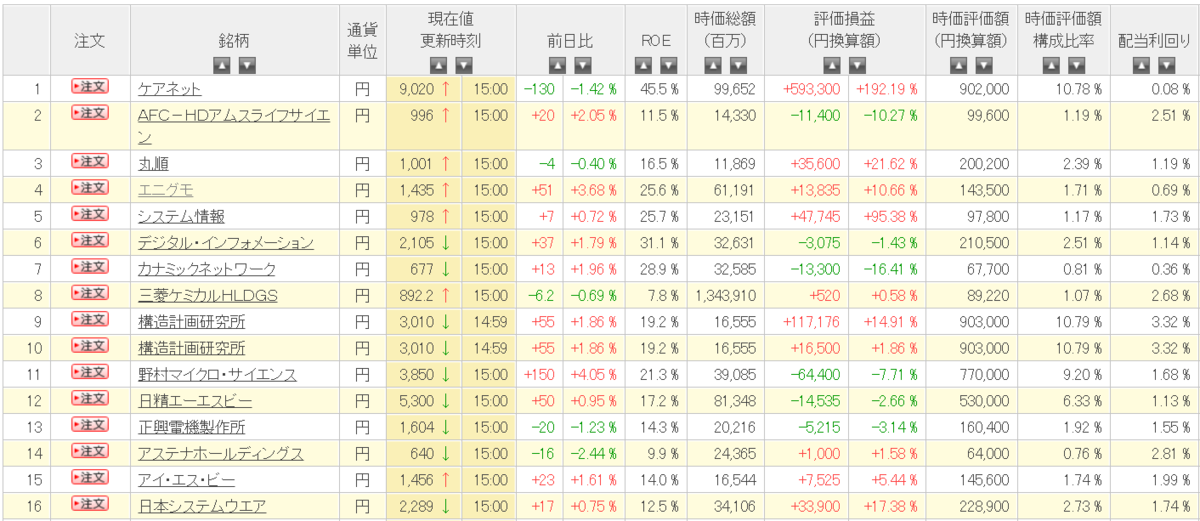Select day change value +150
This screenshot has width=1200, height=521.
pos(539,375)
